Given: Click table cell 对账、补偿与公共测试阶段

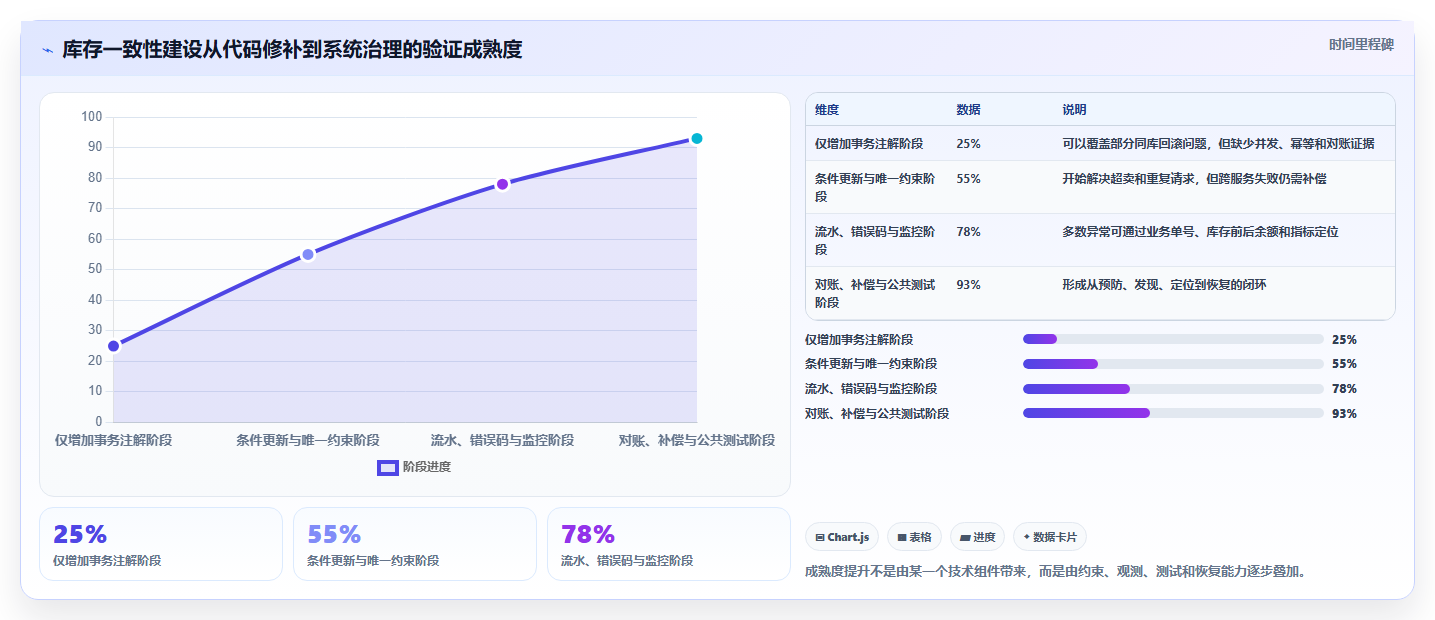Looking at the screenshot, I should 875,293.
